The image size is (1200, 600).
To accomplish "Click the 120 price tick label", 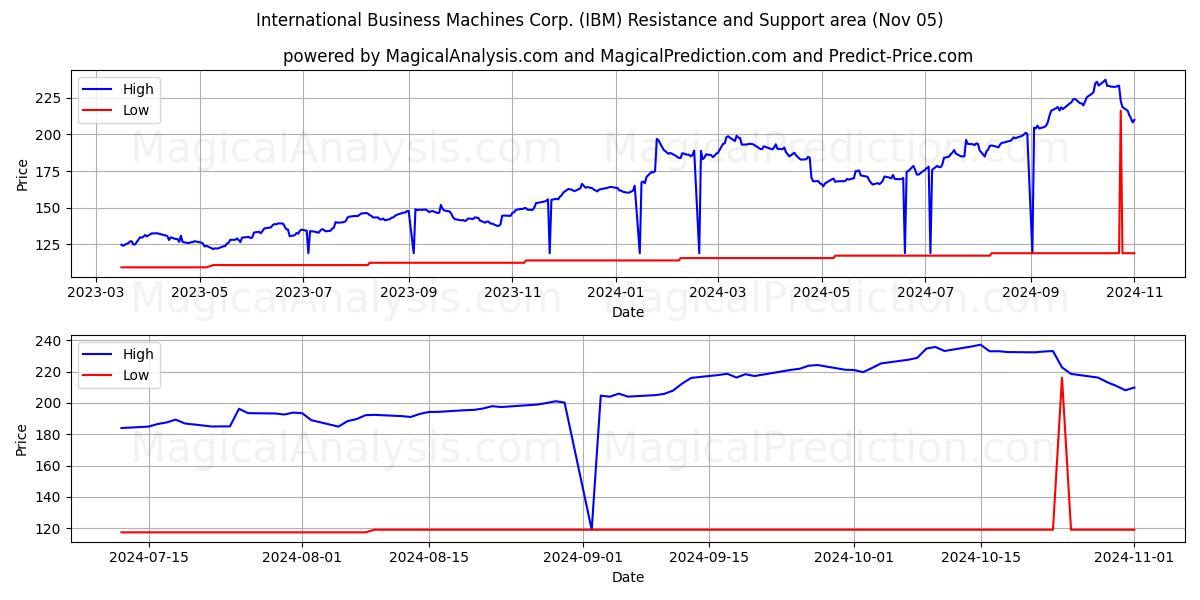I will (50, 529).
